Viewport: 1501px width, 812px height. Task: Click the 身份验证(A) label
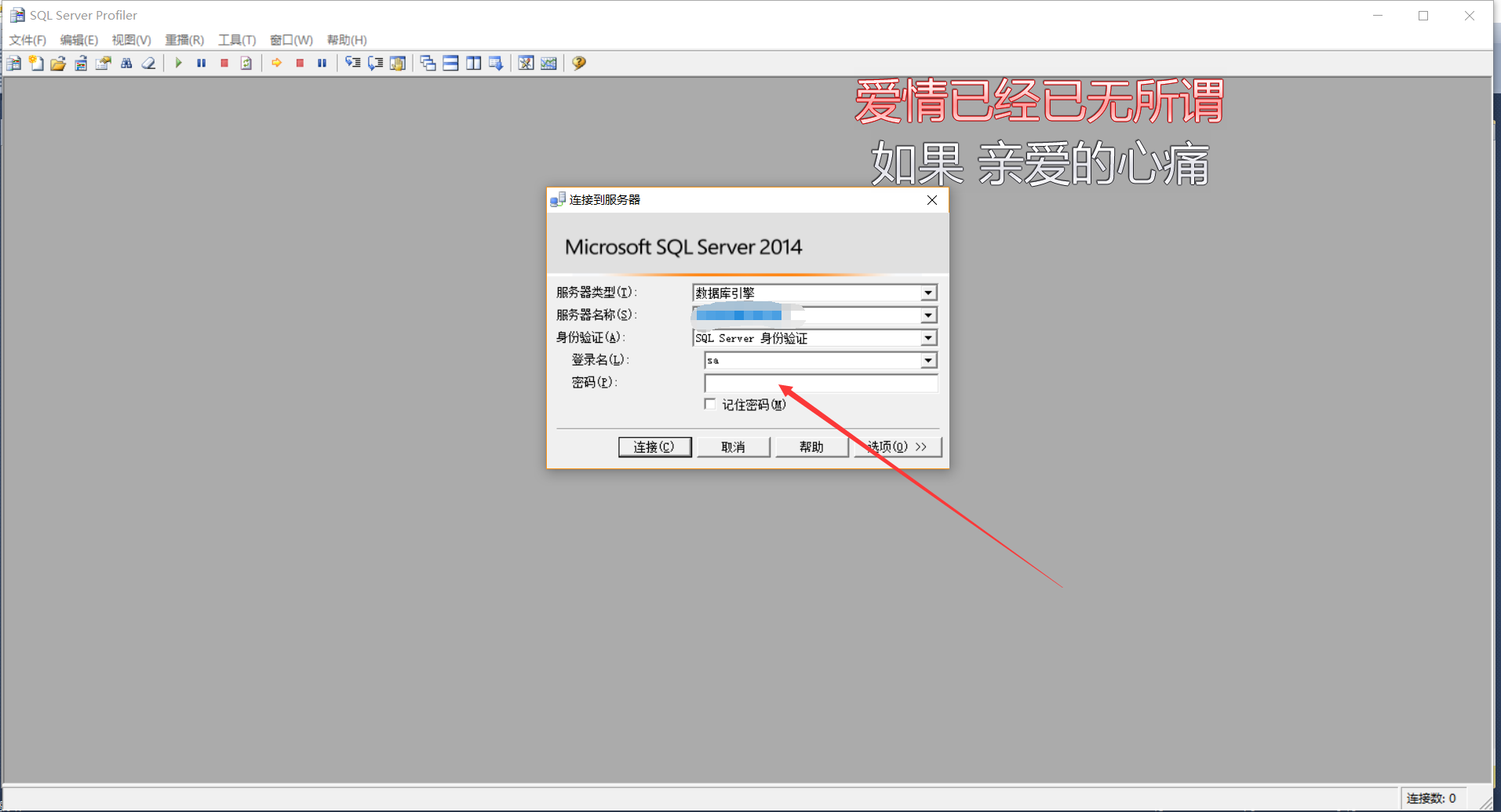tap(590, 337)
